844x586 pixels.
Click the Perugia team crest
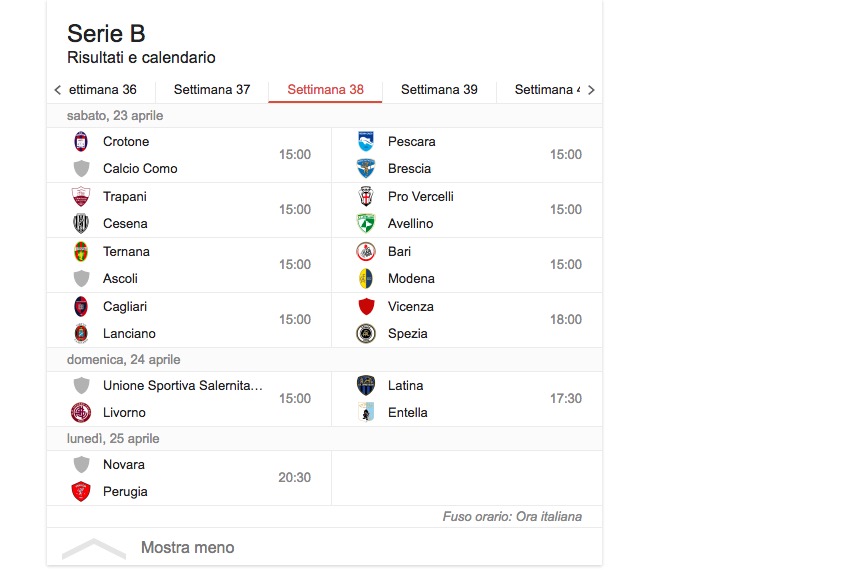pyautogui.click(x=81, y=492)
